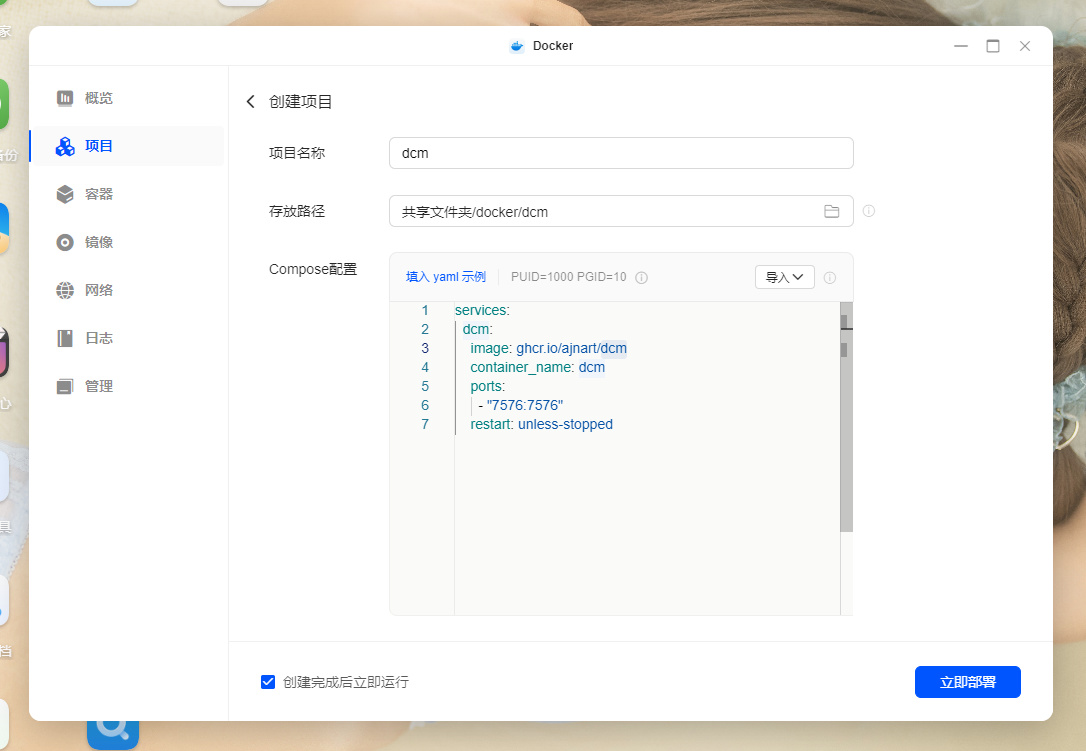This screenshot has width=1086, height=751.
Task: Browse folder icon in 存放路径 field
Action: pyautogui.click(x=832, y=211)
